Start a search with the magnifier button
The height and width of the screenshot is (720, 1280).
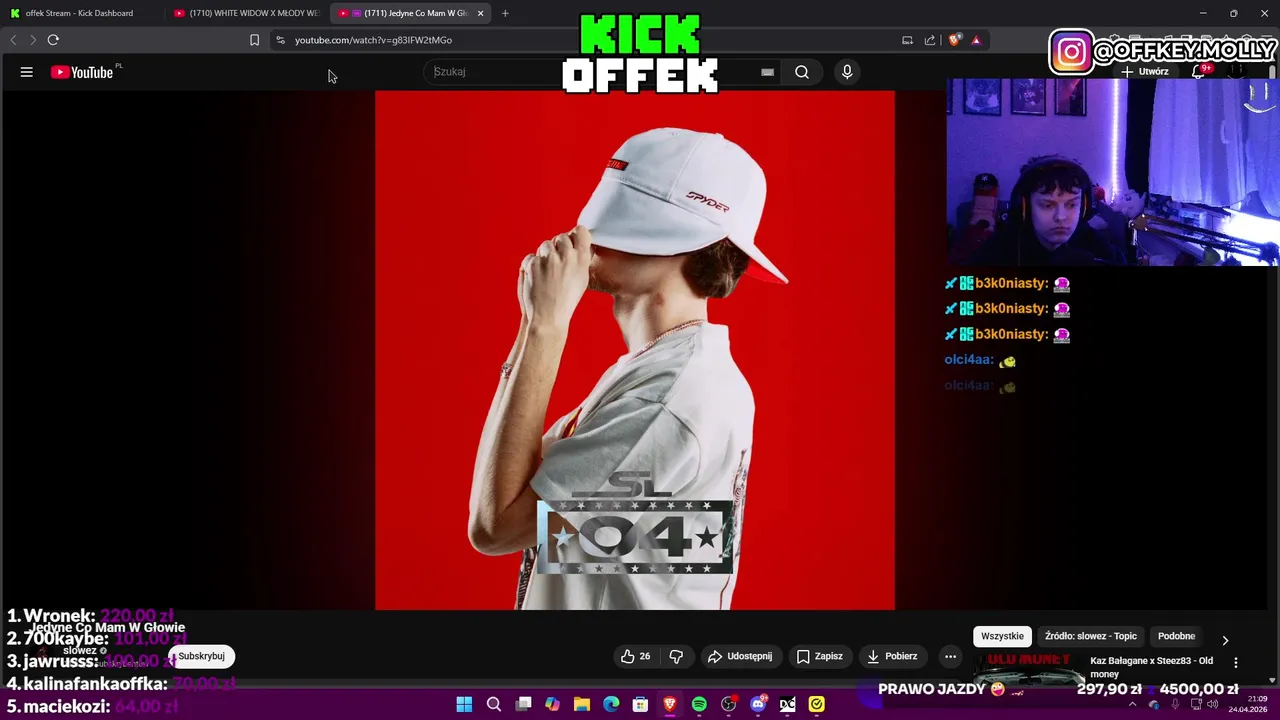802,72
